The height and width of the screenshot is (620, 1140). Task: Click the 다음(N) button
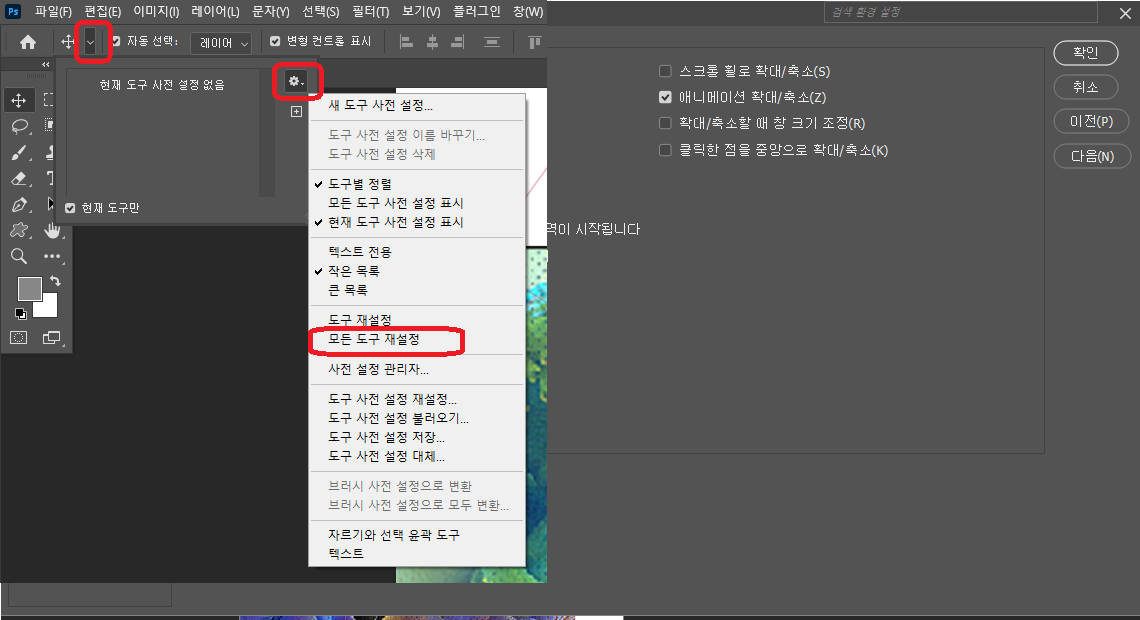(1086, 156)
